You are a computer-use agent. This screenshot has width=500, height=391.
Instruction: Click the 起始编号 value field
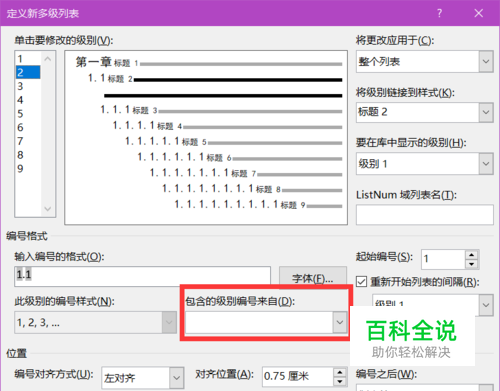(443, 259)
